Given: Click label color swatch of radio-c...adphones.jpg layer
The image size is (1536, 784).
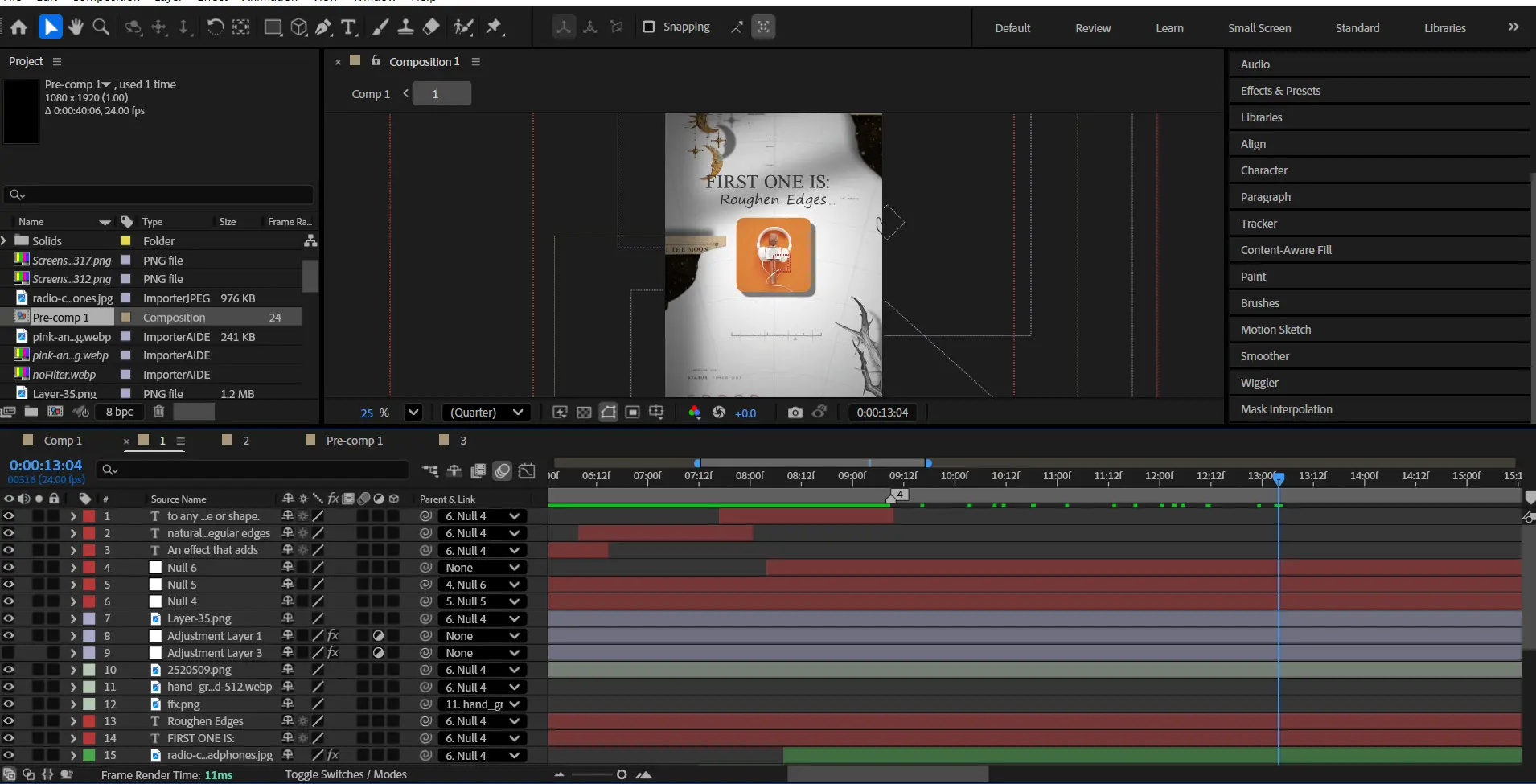Looking at the screenshot, I should pos(89,755).
